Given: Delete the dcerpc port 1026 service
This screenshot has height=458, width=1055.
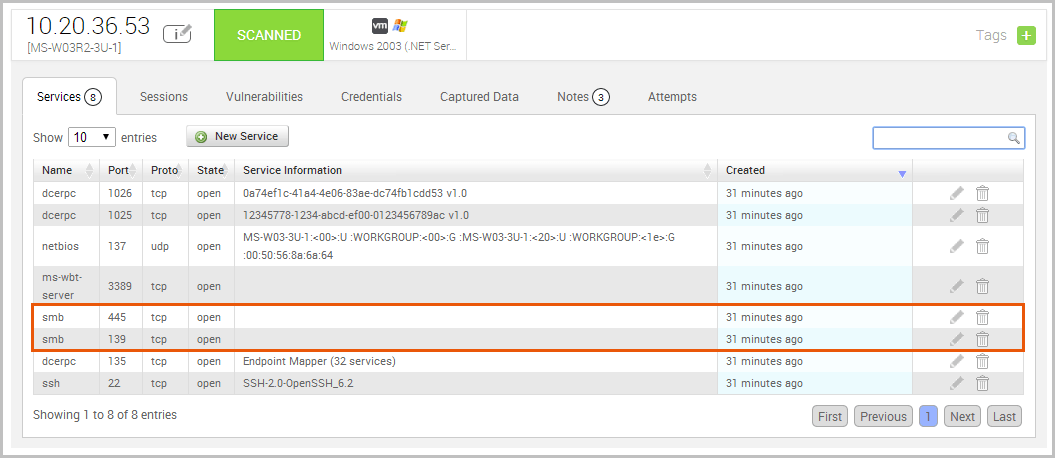Looking at the screenshot, I should coord(982,193).
